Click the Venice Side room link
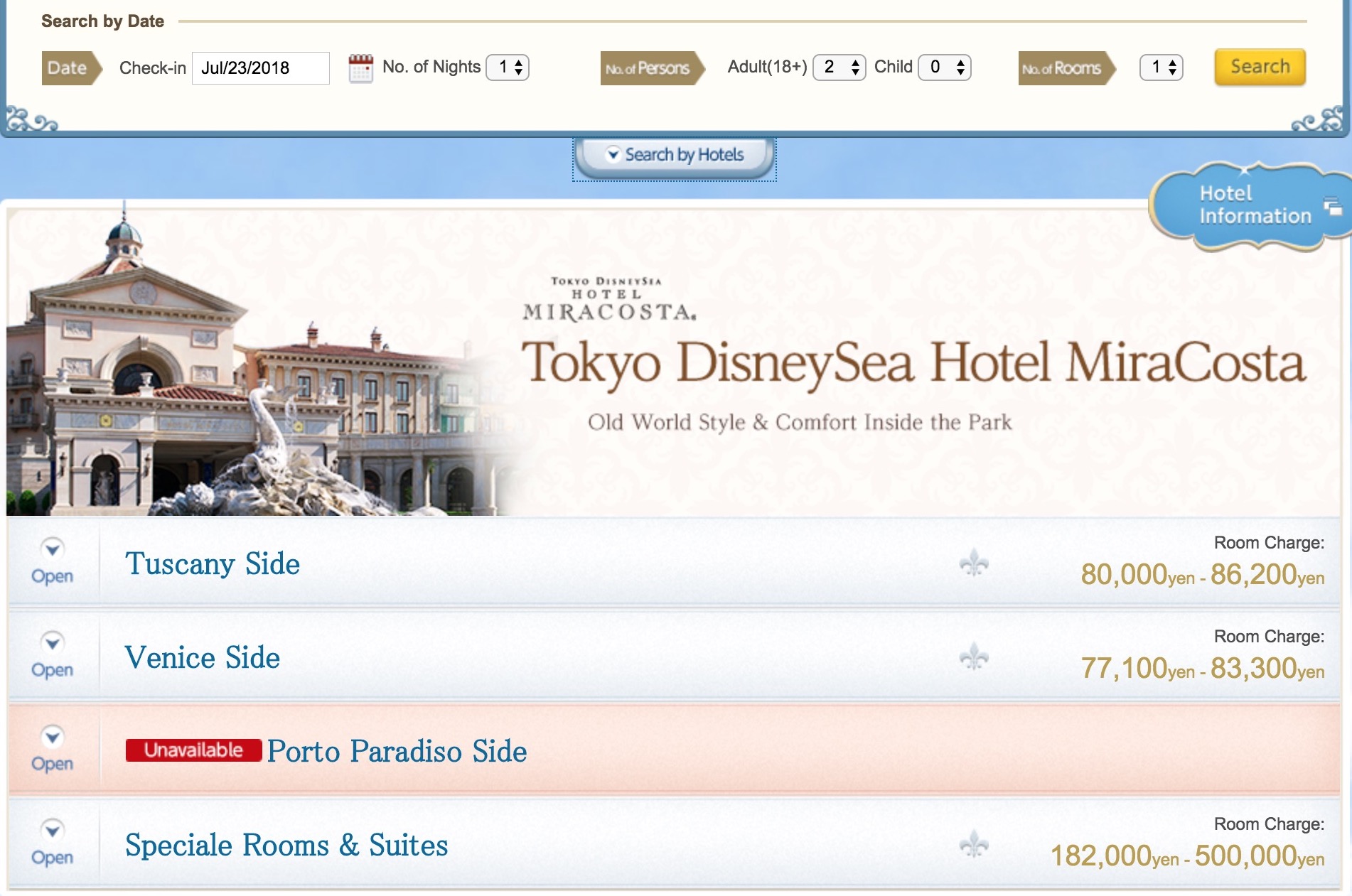Viewport: 1352px width, 896px height. coord(203,657)
